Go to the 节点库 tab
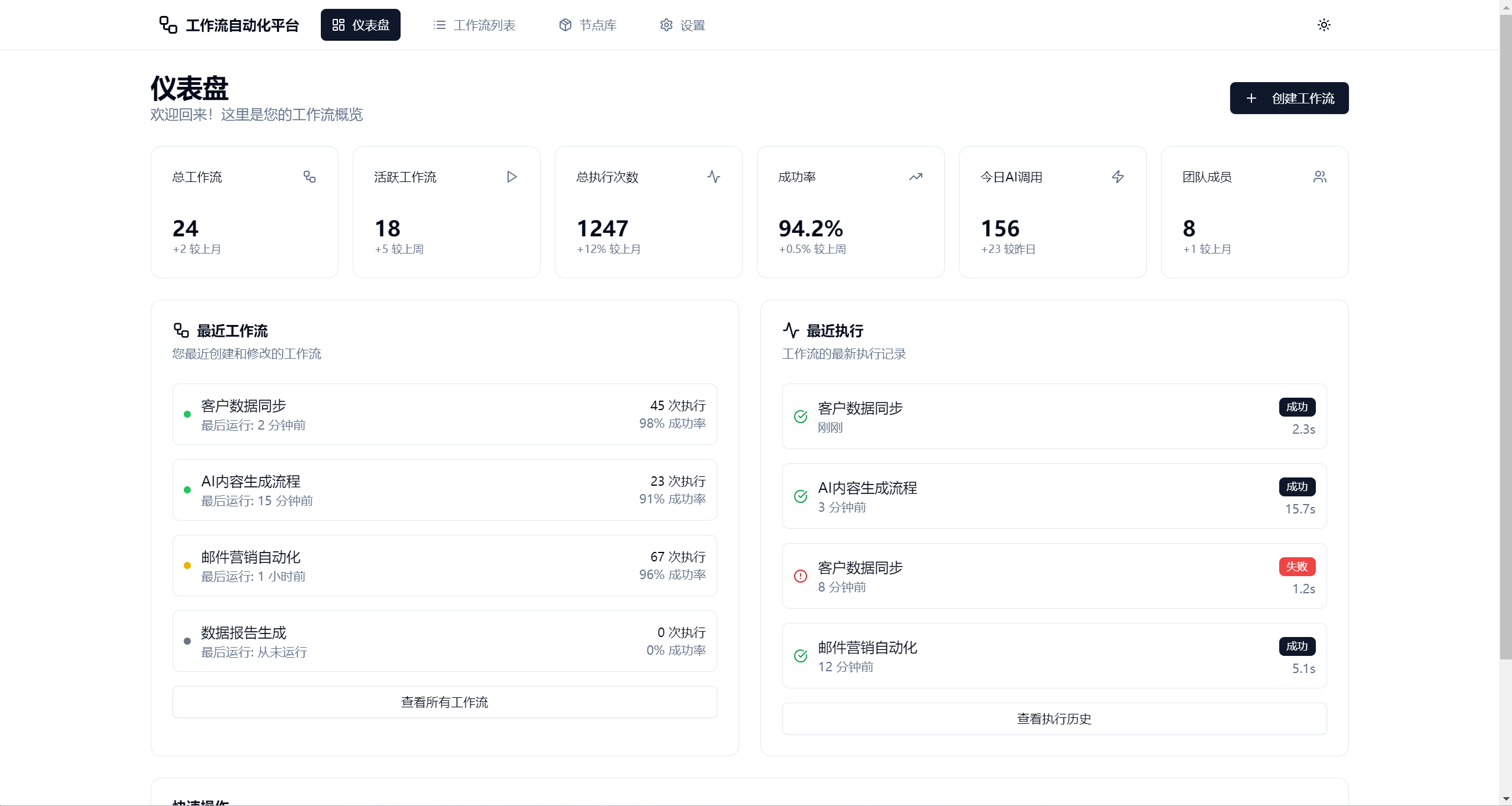The image size is (1512, 806). pyautogui.click(x=588, y=25)
